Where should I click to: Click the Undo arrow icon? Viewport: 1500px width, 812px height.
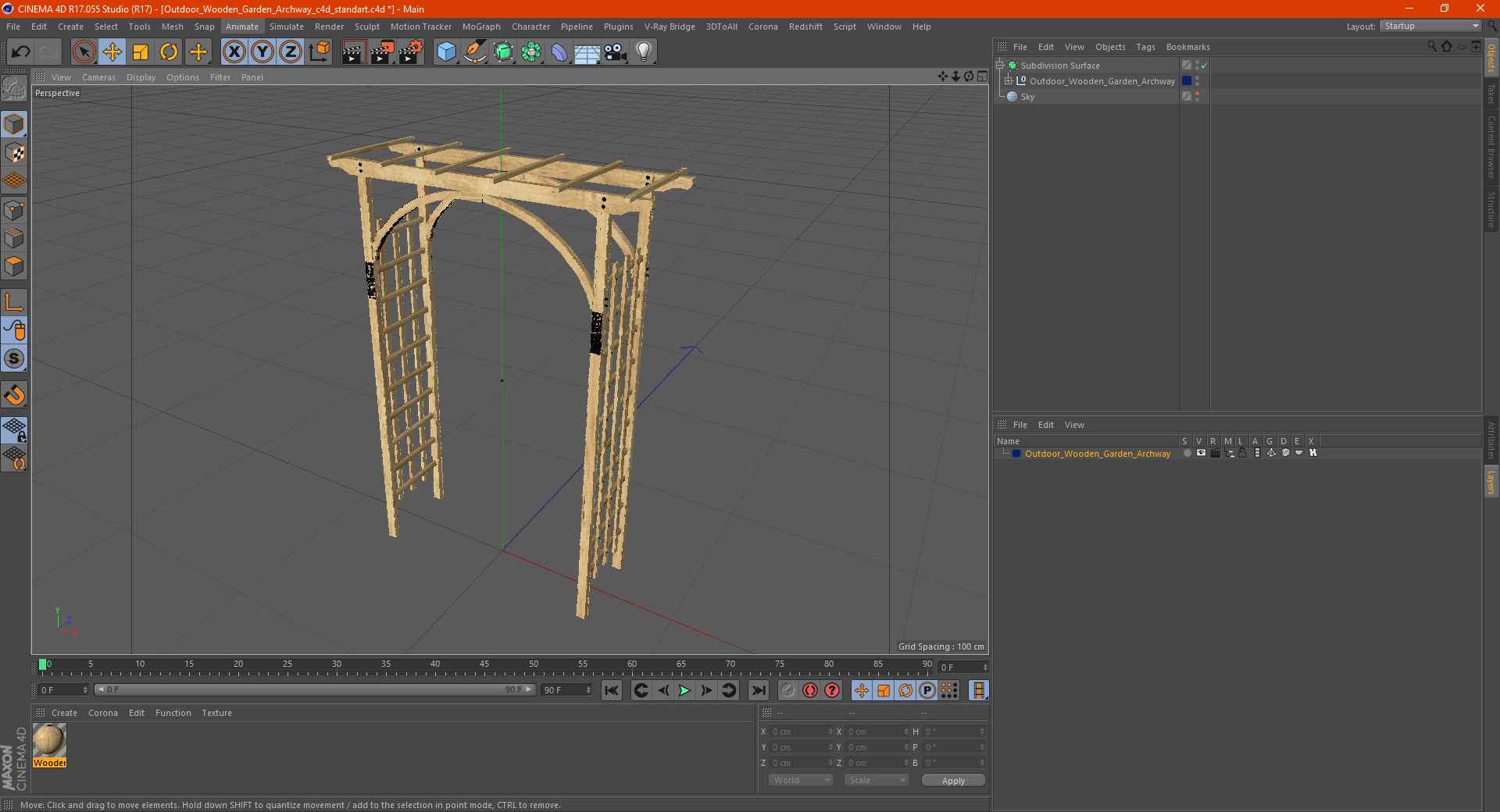coord(21,52)
